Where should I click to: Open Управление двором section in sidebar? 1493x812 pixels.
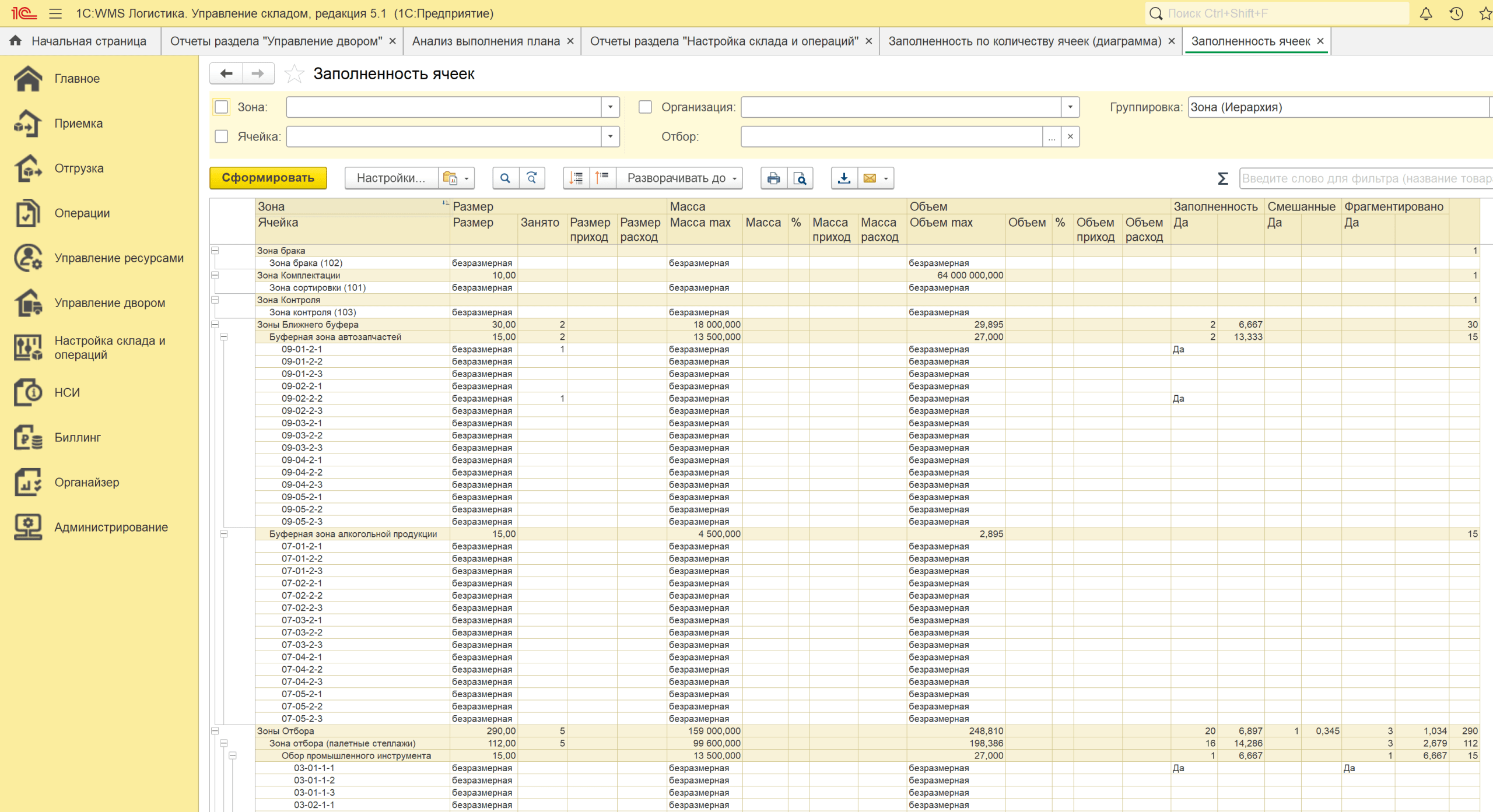click(110, 303)
